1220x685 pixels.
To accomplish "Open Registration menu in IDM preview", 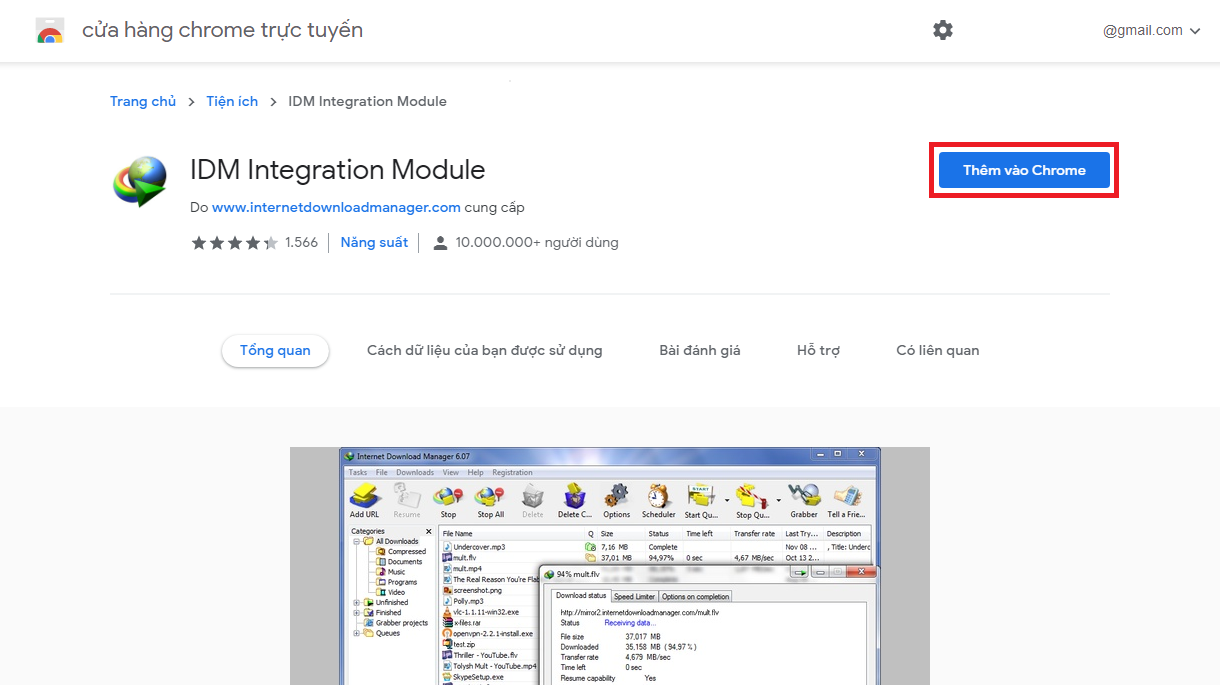I will [x=512, y=472].
